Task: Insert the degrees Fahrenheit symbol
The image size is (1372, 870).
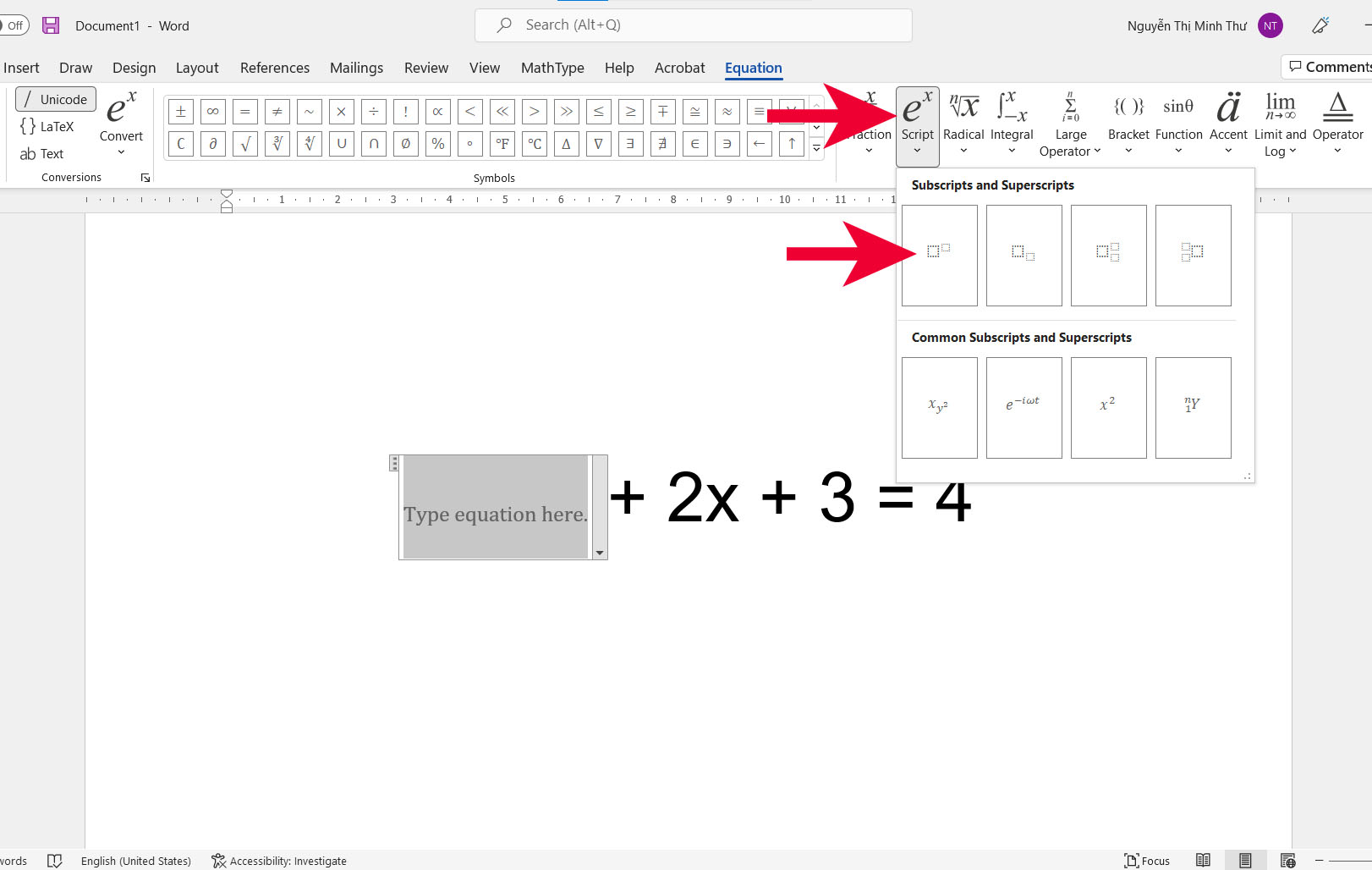Action: [502, 144]
